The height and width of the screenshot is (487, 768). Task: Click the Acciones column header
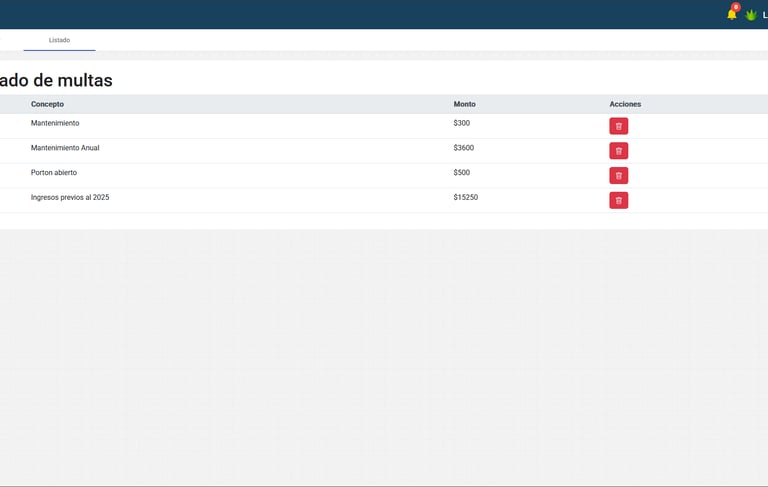[625, 104]
